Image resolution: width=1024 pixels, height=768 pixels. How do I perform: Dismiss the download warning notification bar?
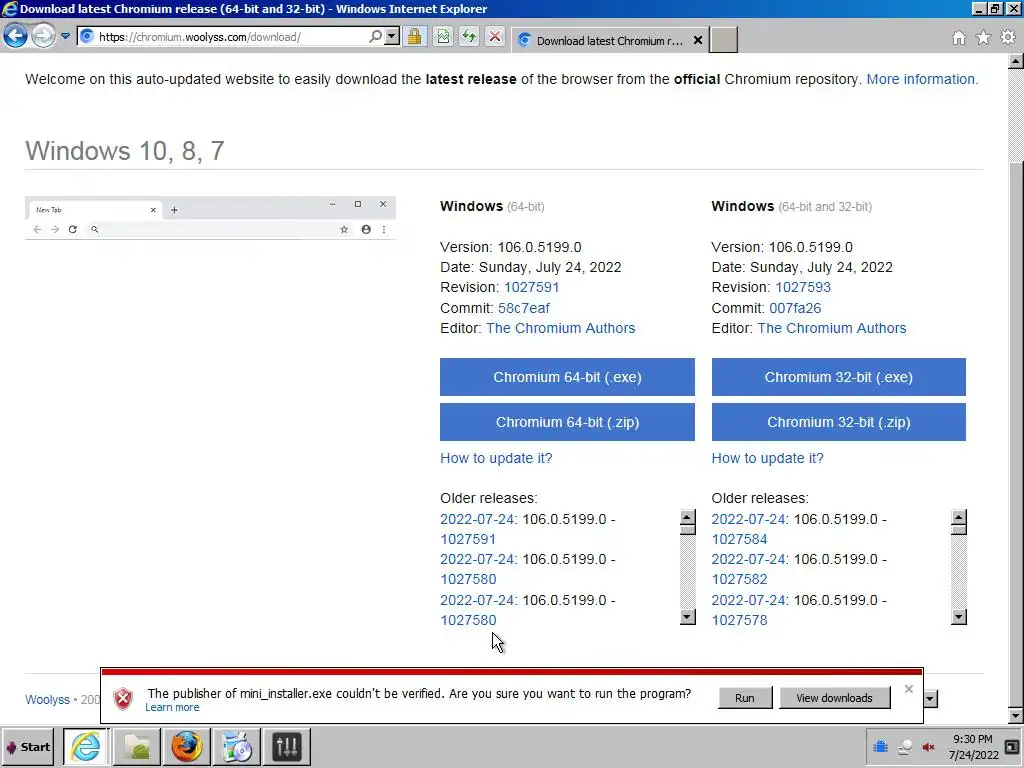point(908,689)
